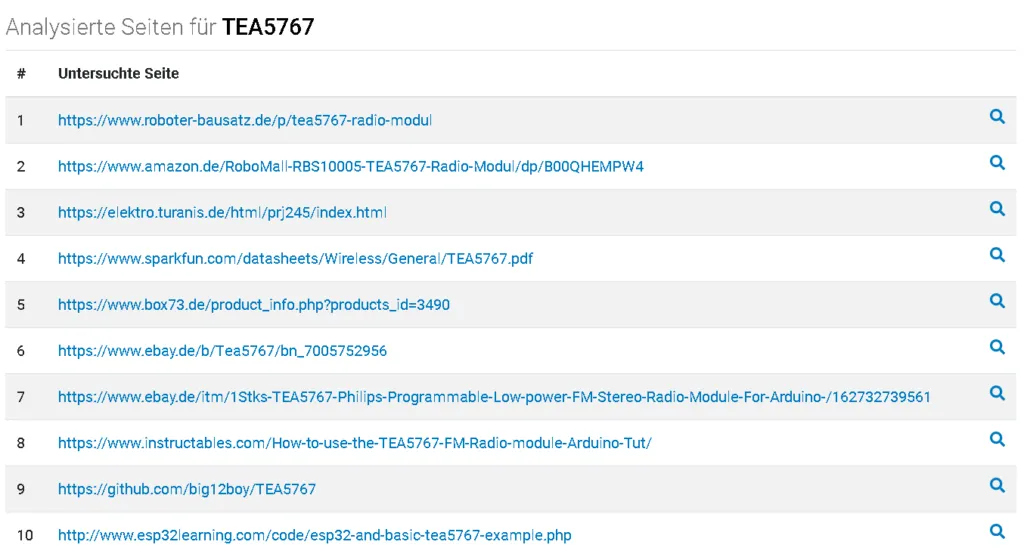Open the elektro.turanis.de prj245 link
Image resolution: width=1024 pixels, height=554 pixels.
(222, 212)
